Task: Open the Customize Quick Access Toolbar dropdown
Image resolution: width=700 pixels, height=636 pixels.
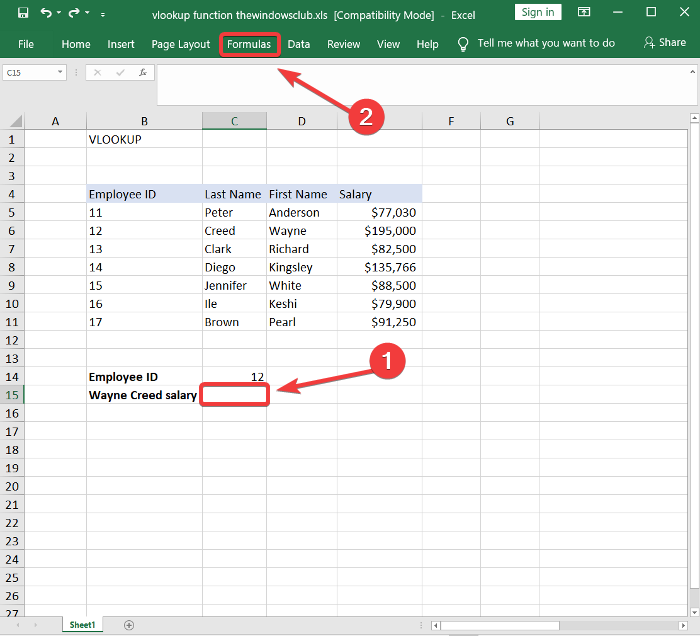Action: tap(102, 13)
